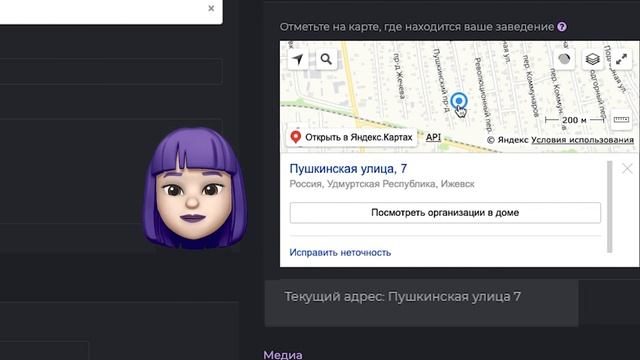
Task: Click the 200 м scale indicator
Action: click(574, 120)
